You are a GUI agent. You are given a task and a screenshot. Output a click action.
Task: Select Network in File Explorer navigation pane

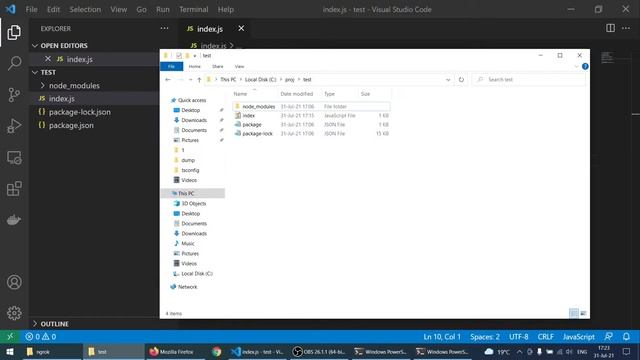tap(187, 287)
